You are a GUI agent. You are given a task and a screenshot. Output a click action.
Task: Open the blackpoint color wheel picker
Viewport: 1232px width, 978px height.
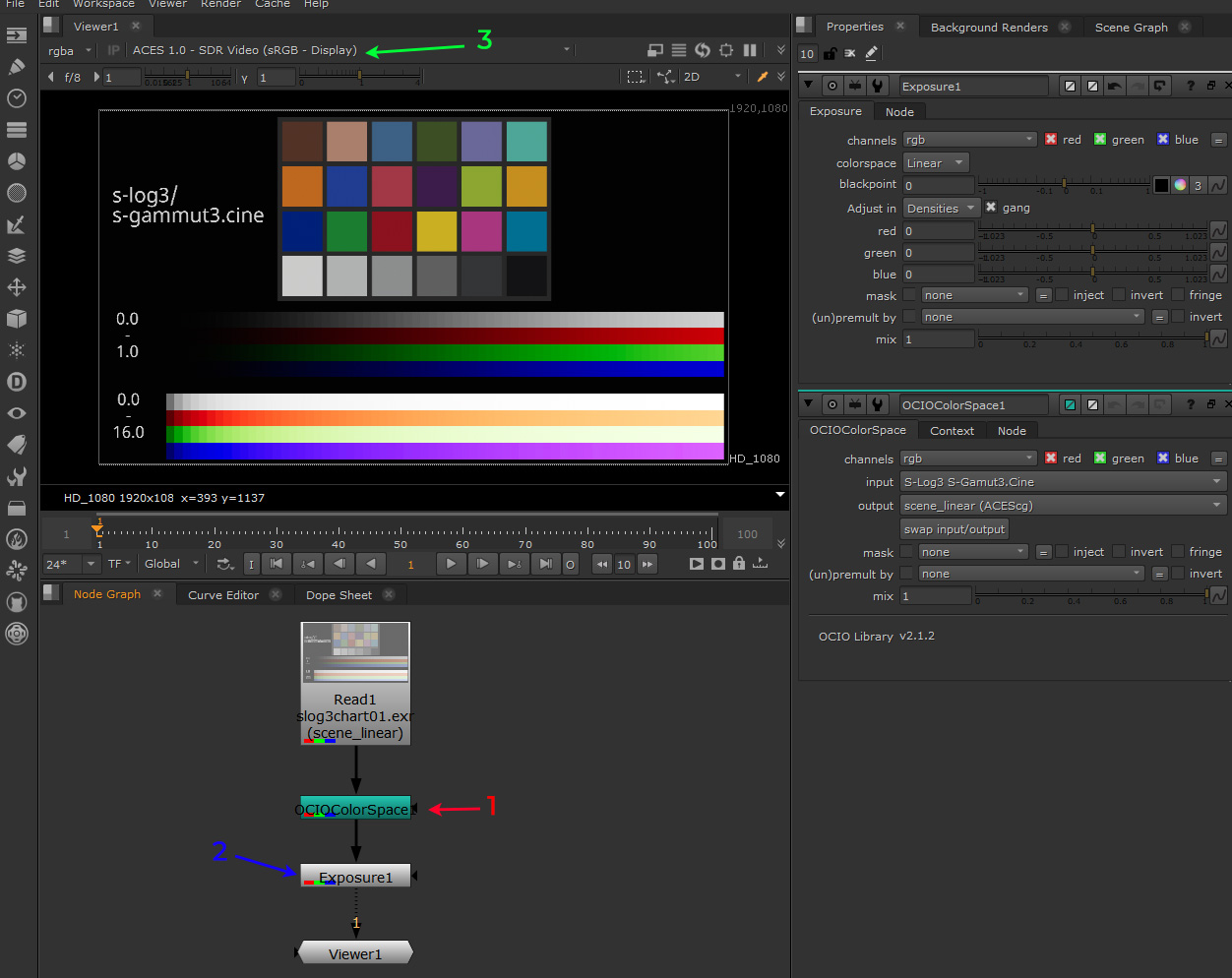(x=1180, y=185)
